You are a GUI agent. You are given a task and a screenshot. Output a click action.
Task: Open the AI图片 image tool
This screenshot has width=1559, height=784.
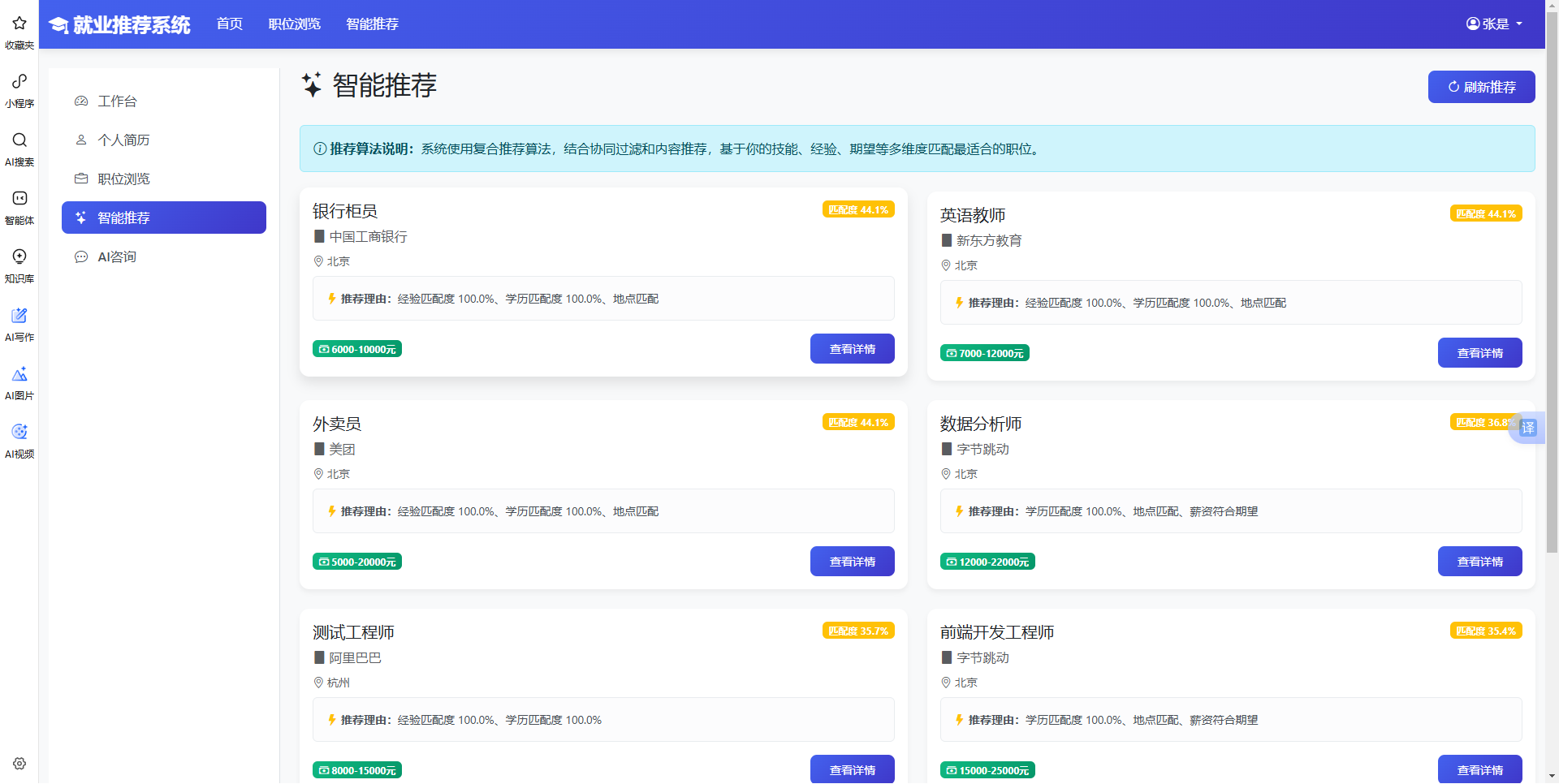click(x=19, y=382)
